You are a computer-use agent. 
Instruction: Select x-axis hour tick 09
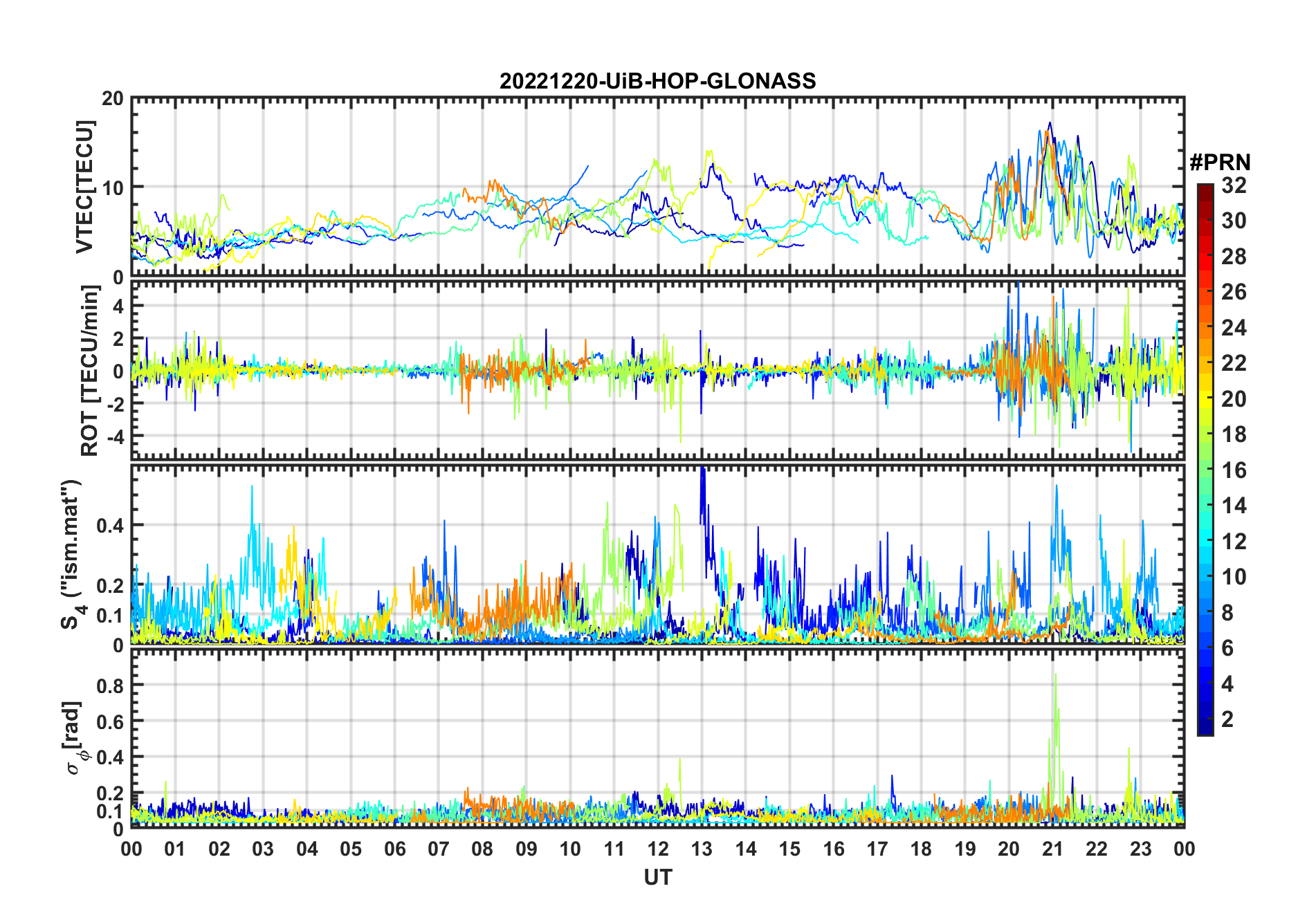pyautogui.click(x=527, y=849)
